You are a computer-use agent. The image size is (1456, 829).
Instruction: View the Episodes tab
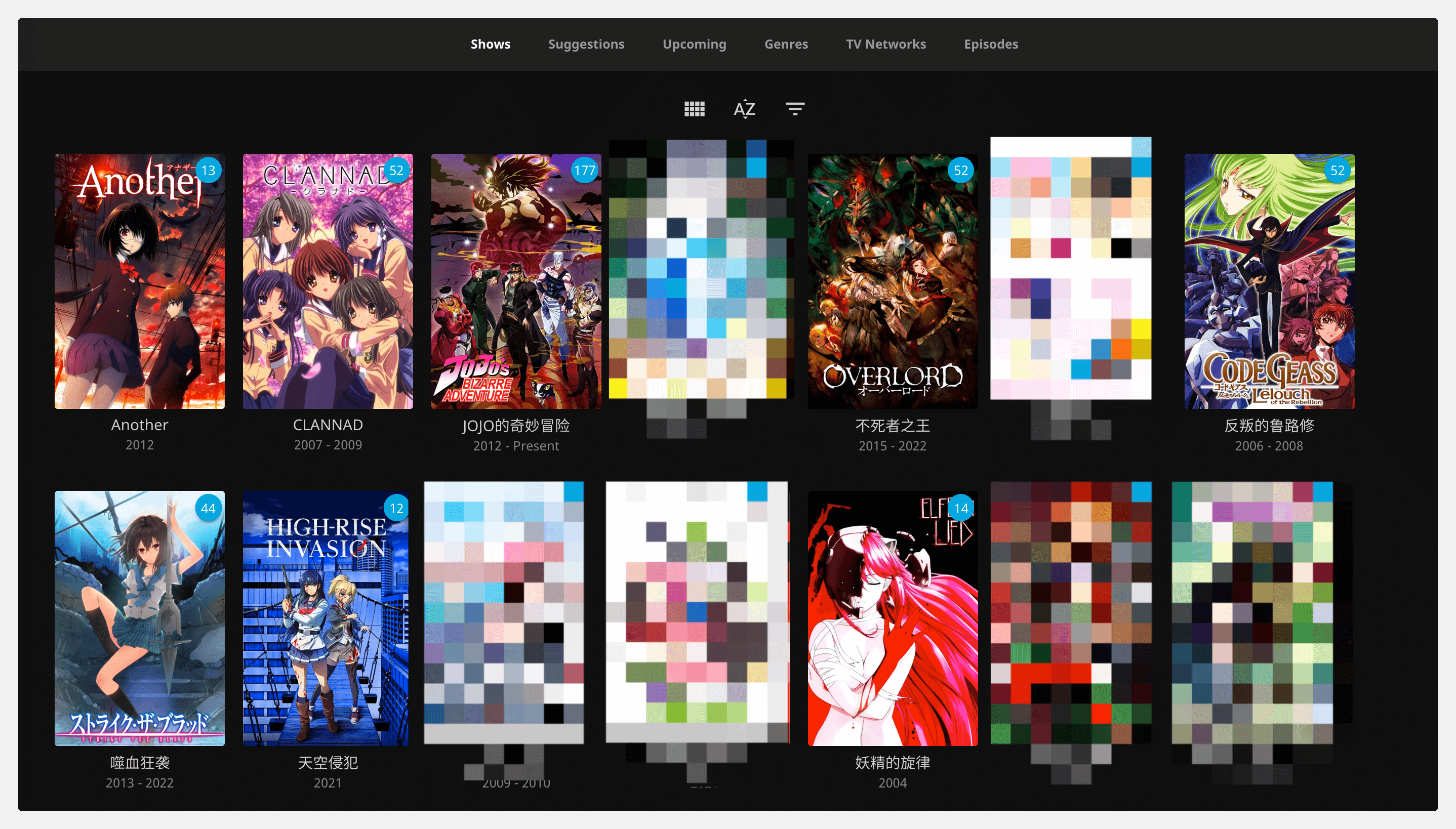pos(991,44)
